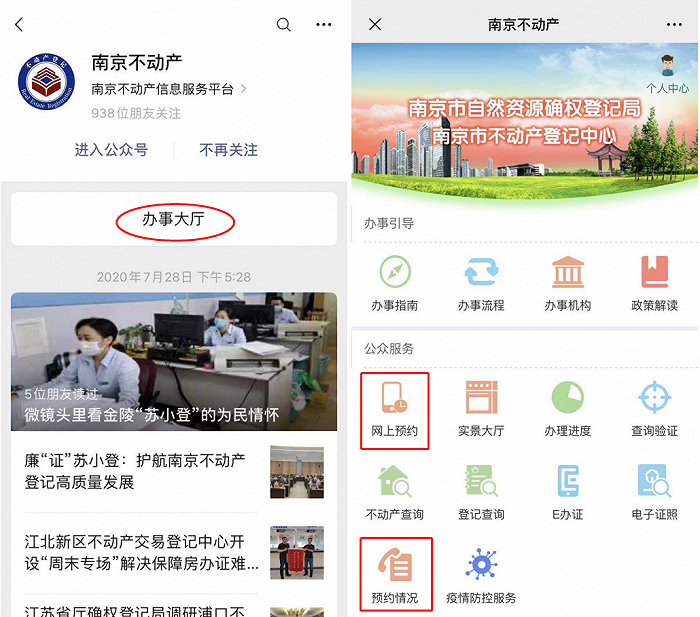The height and width of the screenshot is (617, 700).
Task: Tap the 南京不动产 account name title
Action: tap(137, 63)
